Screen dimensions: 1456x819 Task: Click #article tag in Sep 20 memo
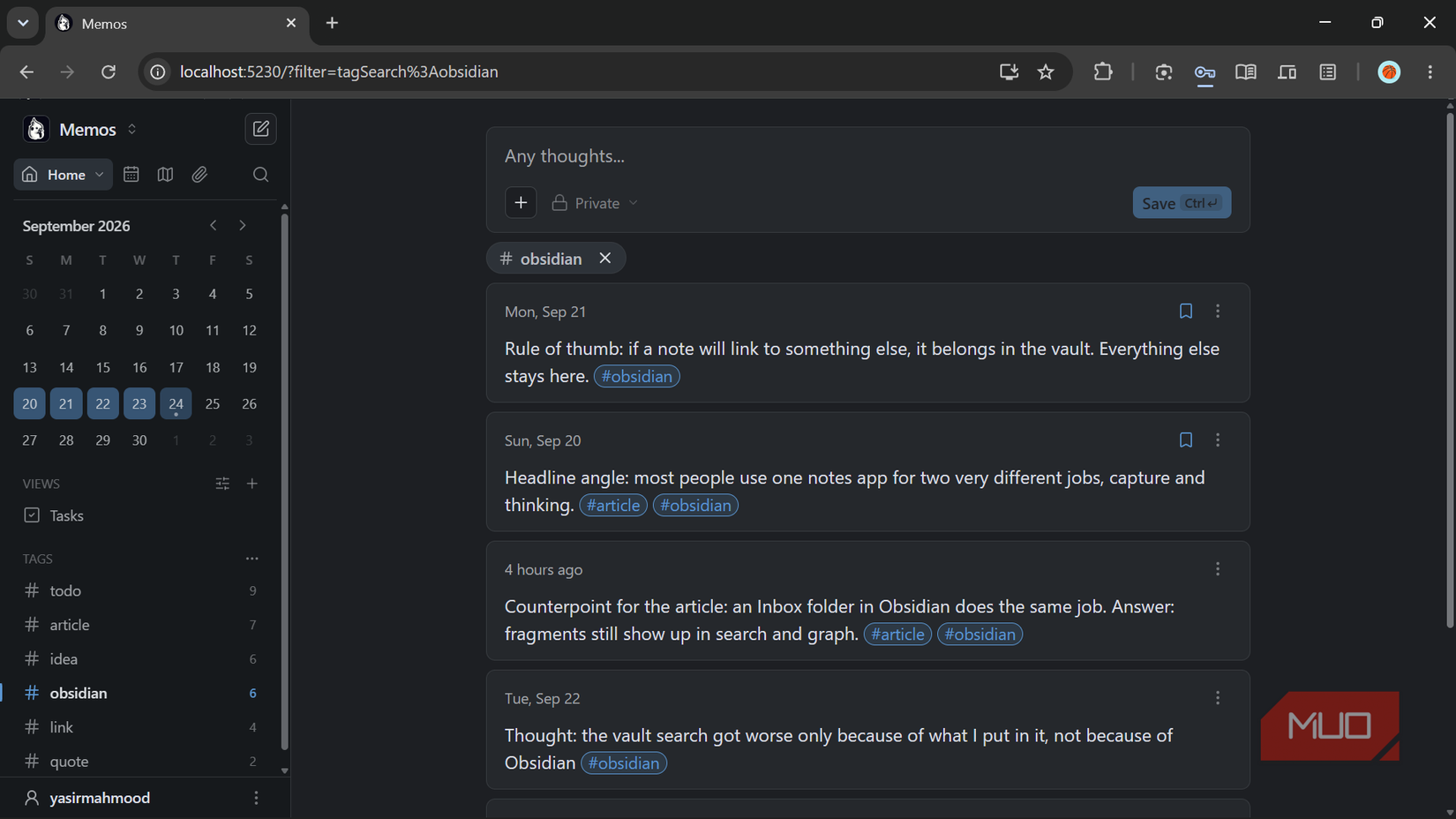click(x=613, y=505)
